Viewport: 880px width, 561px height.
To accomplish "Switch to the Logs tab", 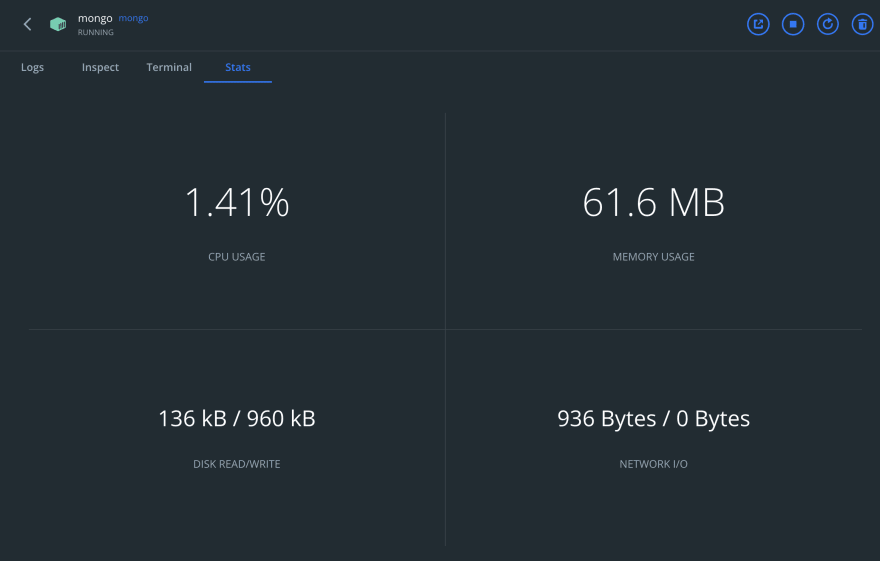I will [32, 67].
